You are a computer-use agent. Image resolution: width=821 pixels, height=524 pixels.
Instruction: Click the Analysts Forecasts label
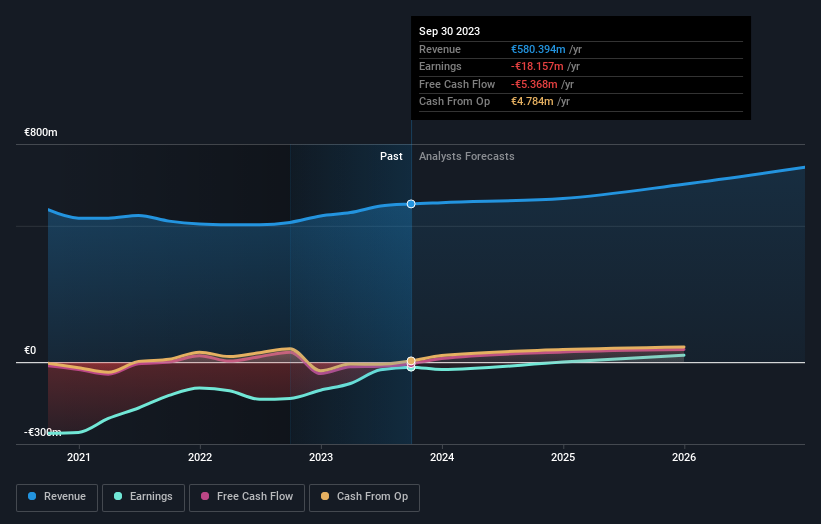click(x=467, y=157)
